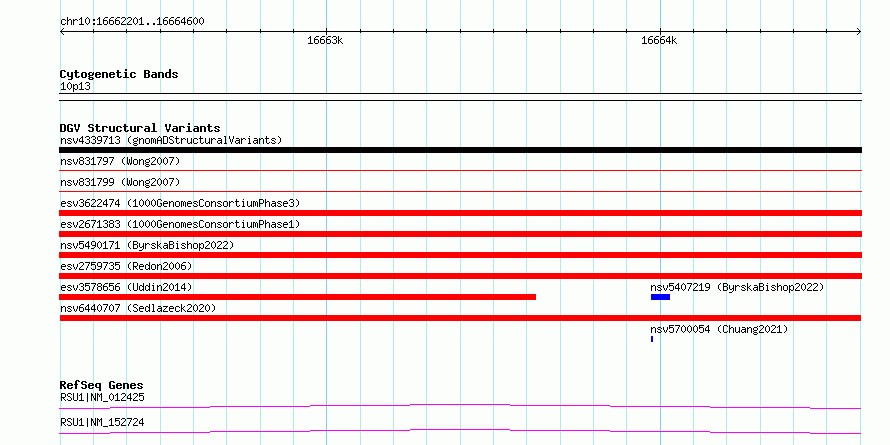Click the black nsv4339713 variant bar
890x445 pixels.
[x=460, y=150]
